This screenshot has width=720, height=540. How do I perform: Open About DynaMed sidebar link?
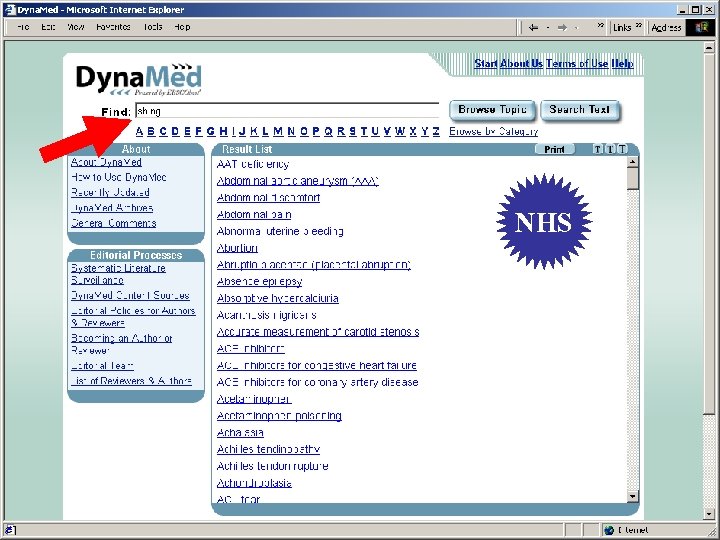[106, 162]
